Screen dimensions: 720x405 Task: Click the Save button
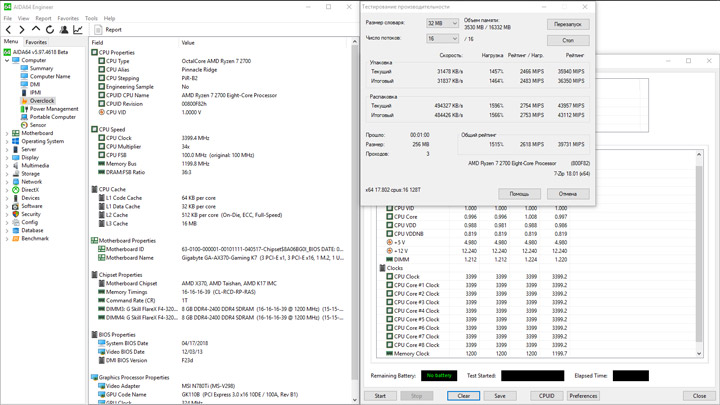click(x=500, y=396)
